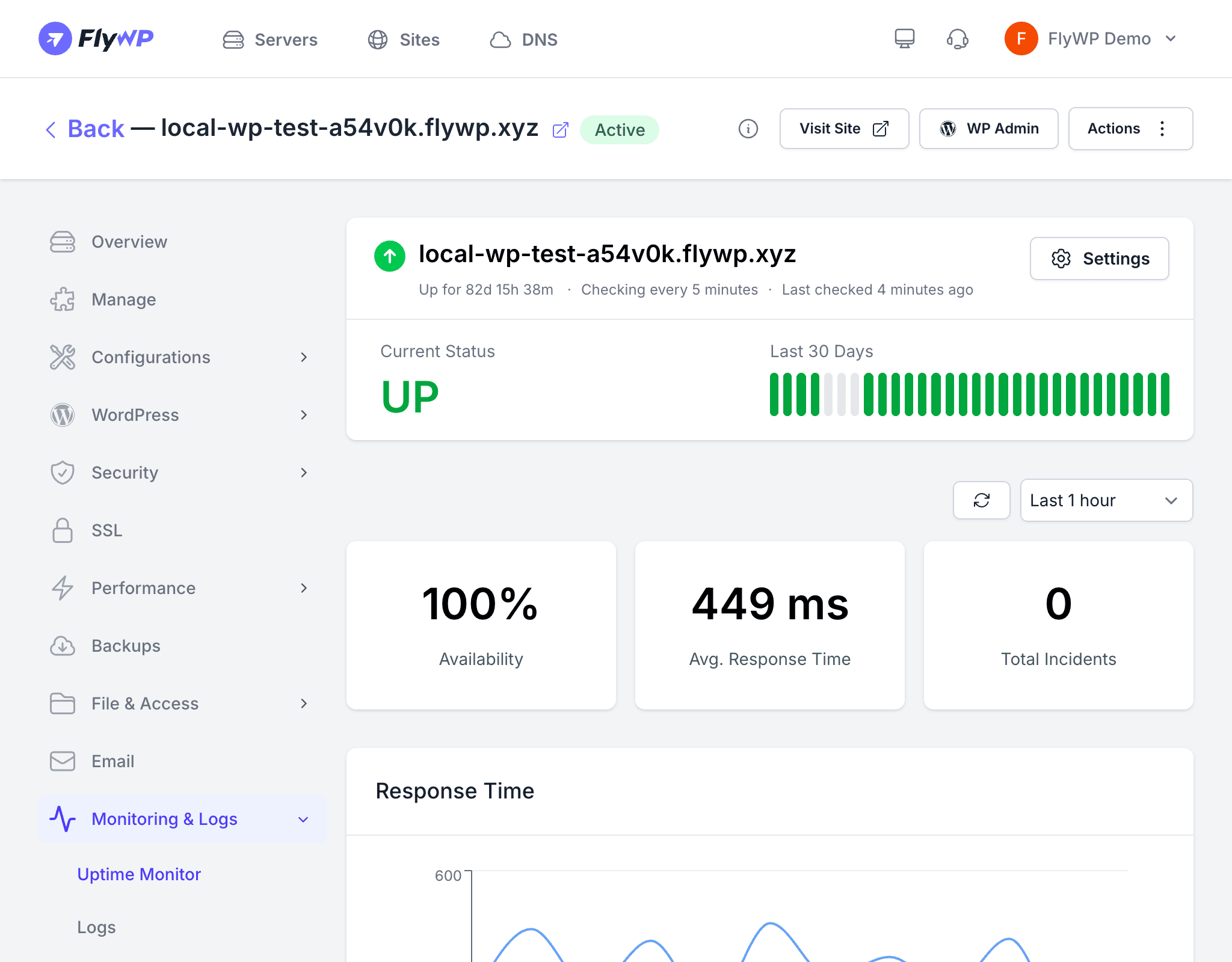Click the first gray Last 30 Days bar

pyautogui.click(x=828, y=394)
